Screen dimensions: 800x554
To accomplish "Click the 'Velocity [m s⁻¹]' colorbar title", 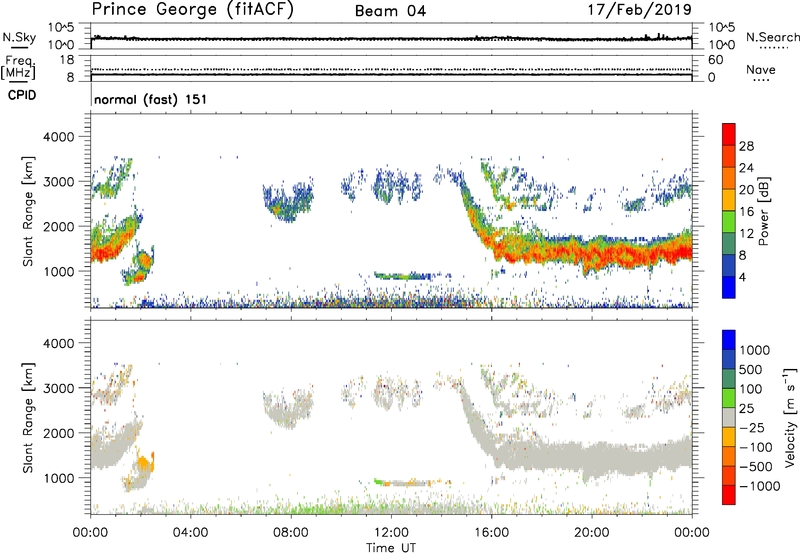I will 791,417.
